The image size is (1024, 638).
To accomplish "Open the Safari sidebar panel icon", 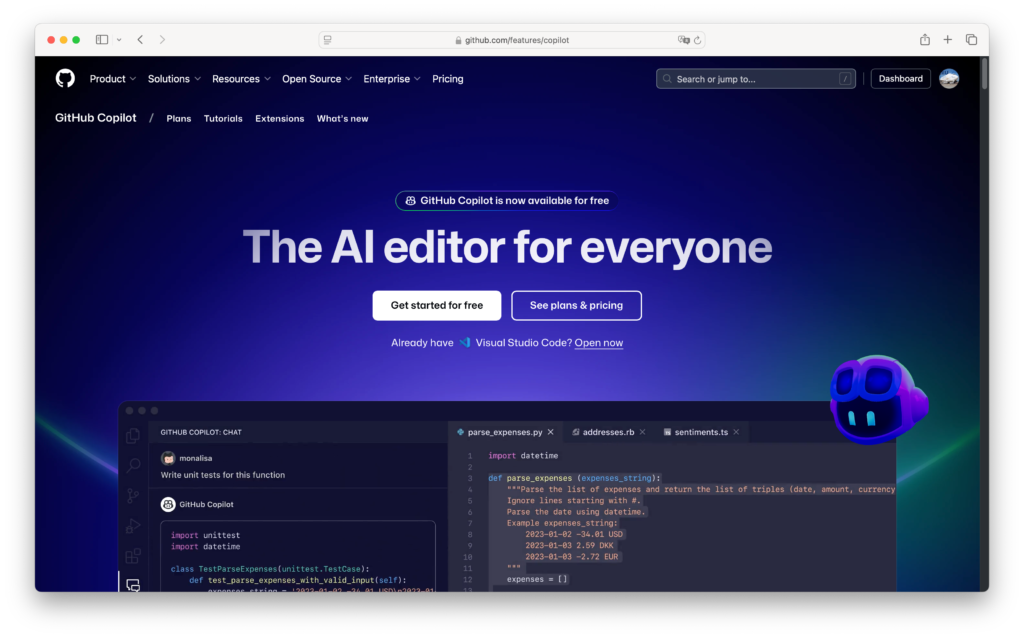I will (x=102, y=40).
